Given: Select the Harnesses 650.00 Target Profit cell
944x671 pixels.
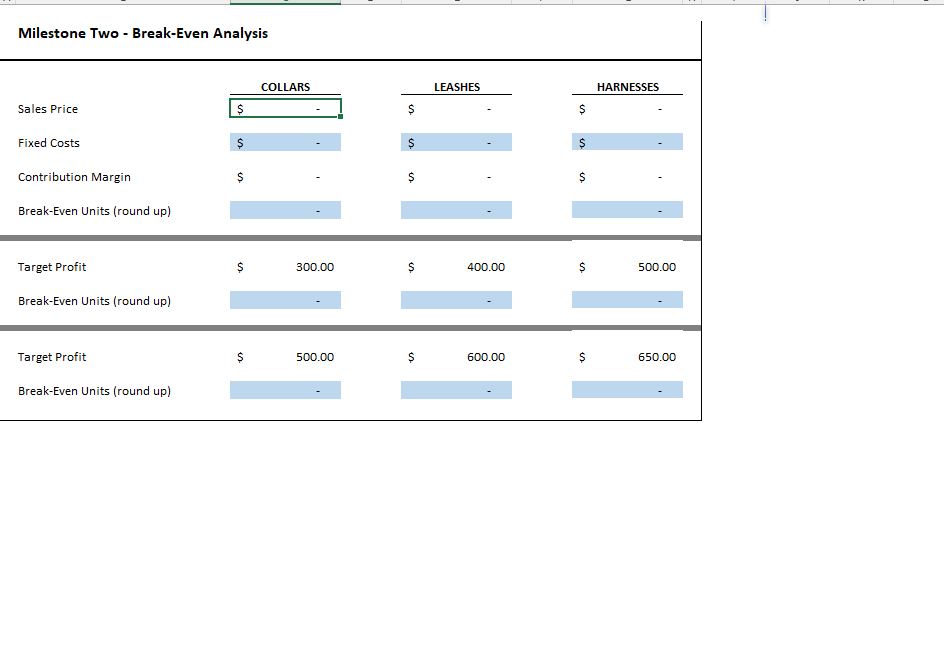Looking at the screenshot, I should 627,357.
